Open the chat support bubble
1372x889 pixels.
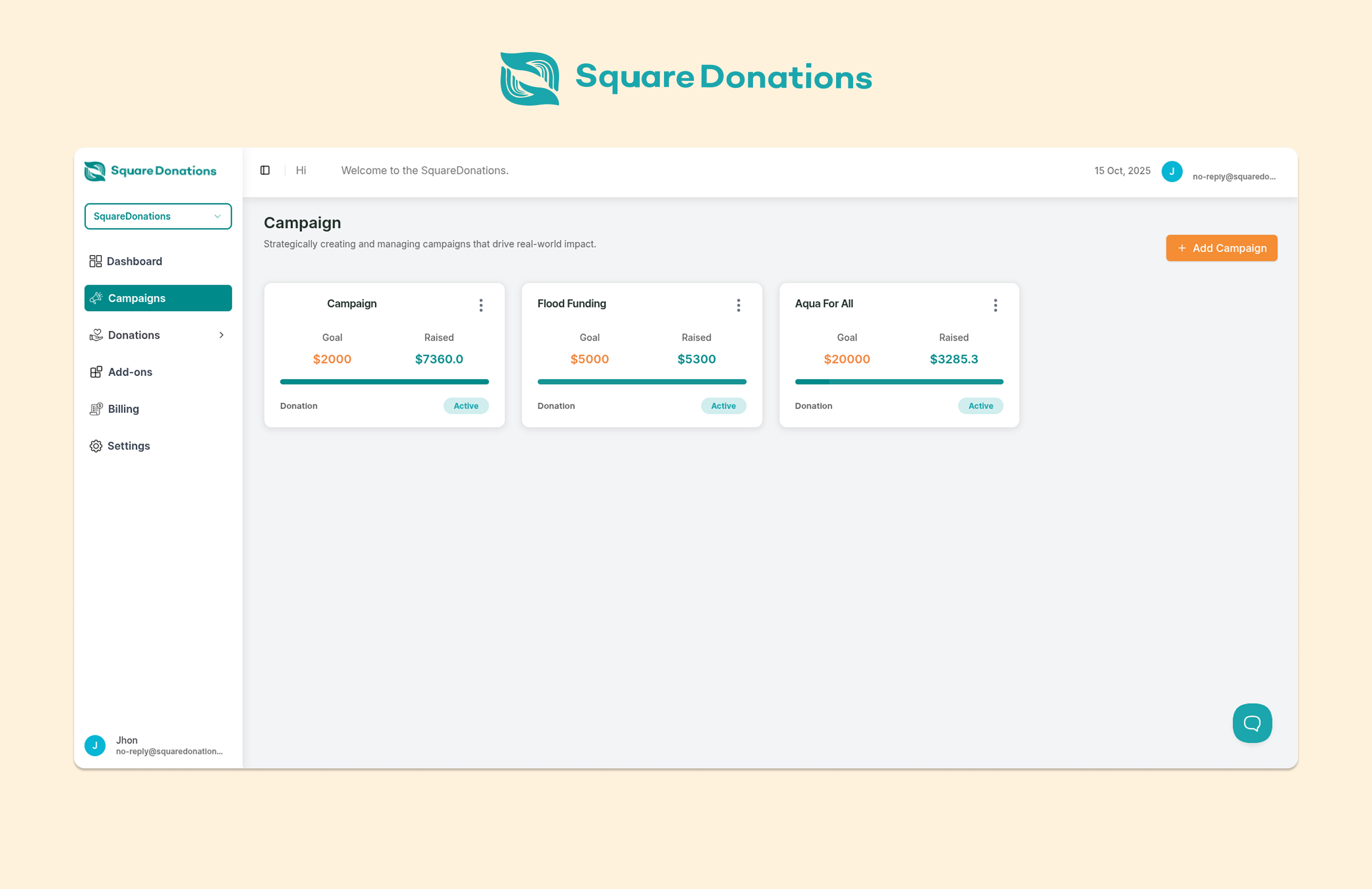pos(1251,722)
